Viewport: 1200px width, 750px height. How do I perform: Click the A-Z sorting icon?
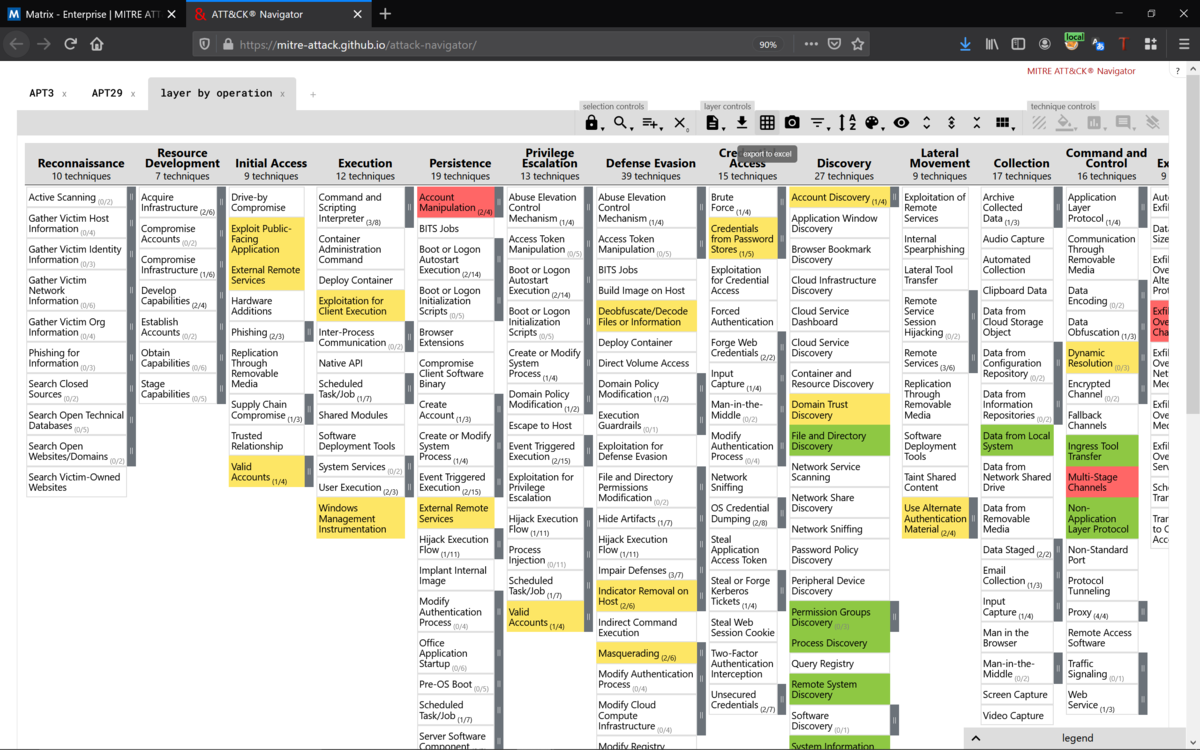point(847,122)
